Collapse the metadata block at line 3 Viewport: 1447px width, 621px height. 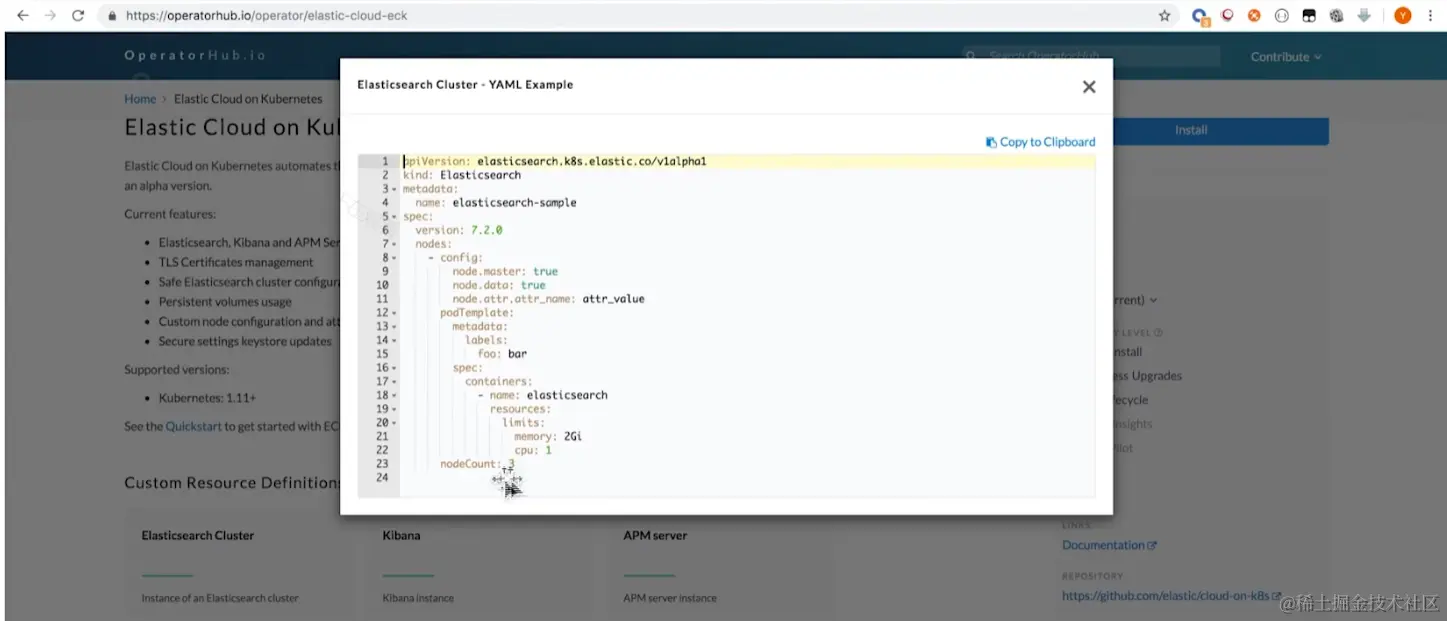click(x=394, y=189)
